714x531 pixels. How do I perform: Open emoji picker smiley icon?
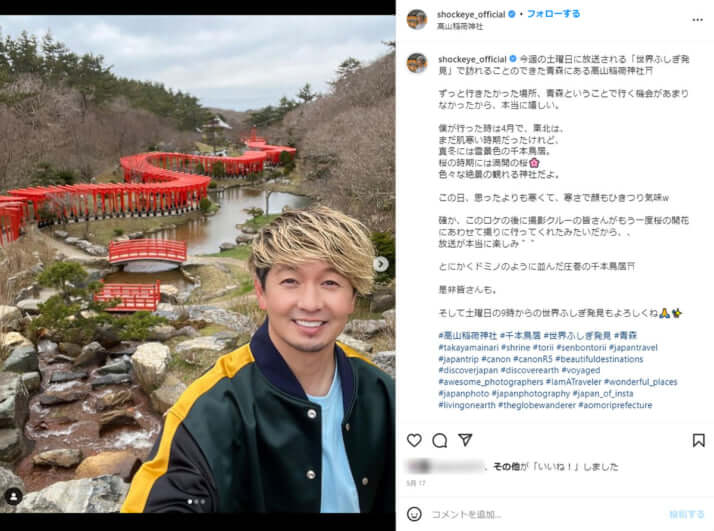point(414,514)
